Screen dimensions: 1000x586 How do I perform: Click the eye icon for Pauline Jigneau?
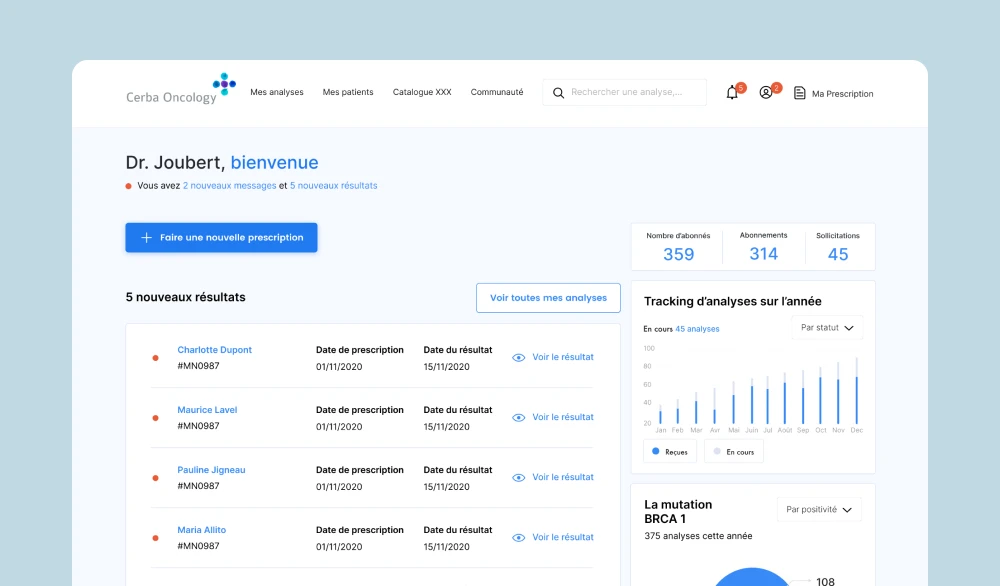click(518, 478)
